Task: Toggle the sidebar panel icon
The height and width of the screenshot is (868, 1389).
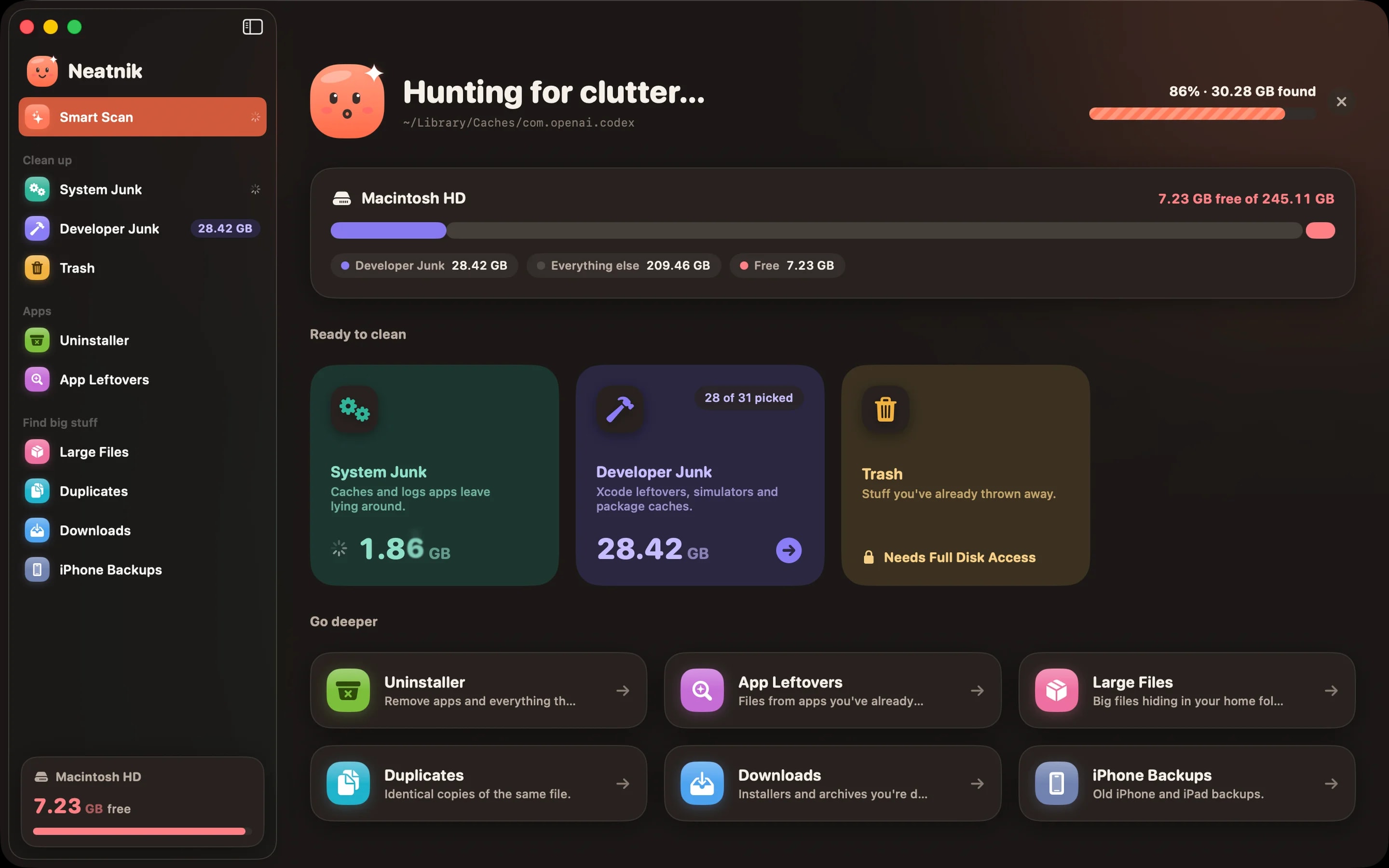Action: (x=253, y=27)
